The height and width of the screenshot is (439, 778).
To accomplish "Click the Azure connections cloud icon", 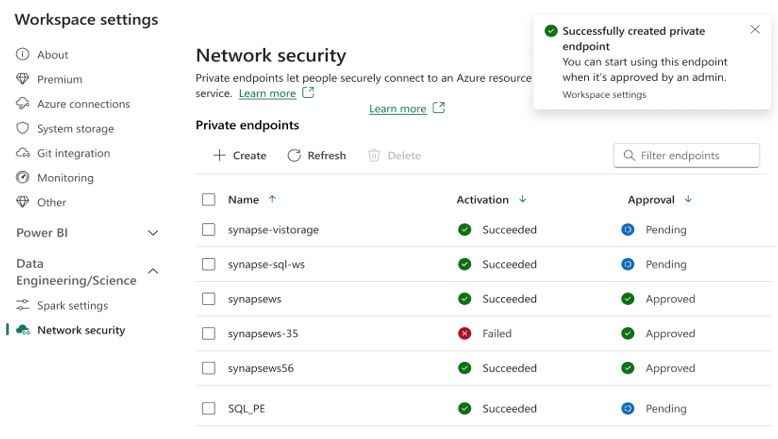I will click(x=23, y=104).
